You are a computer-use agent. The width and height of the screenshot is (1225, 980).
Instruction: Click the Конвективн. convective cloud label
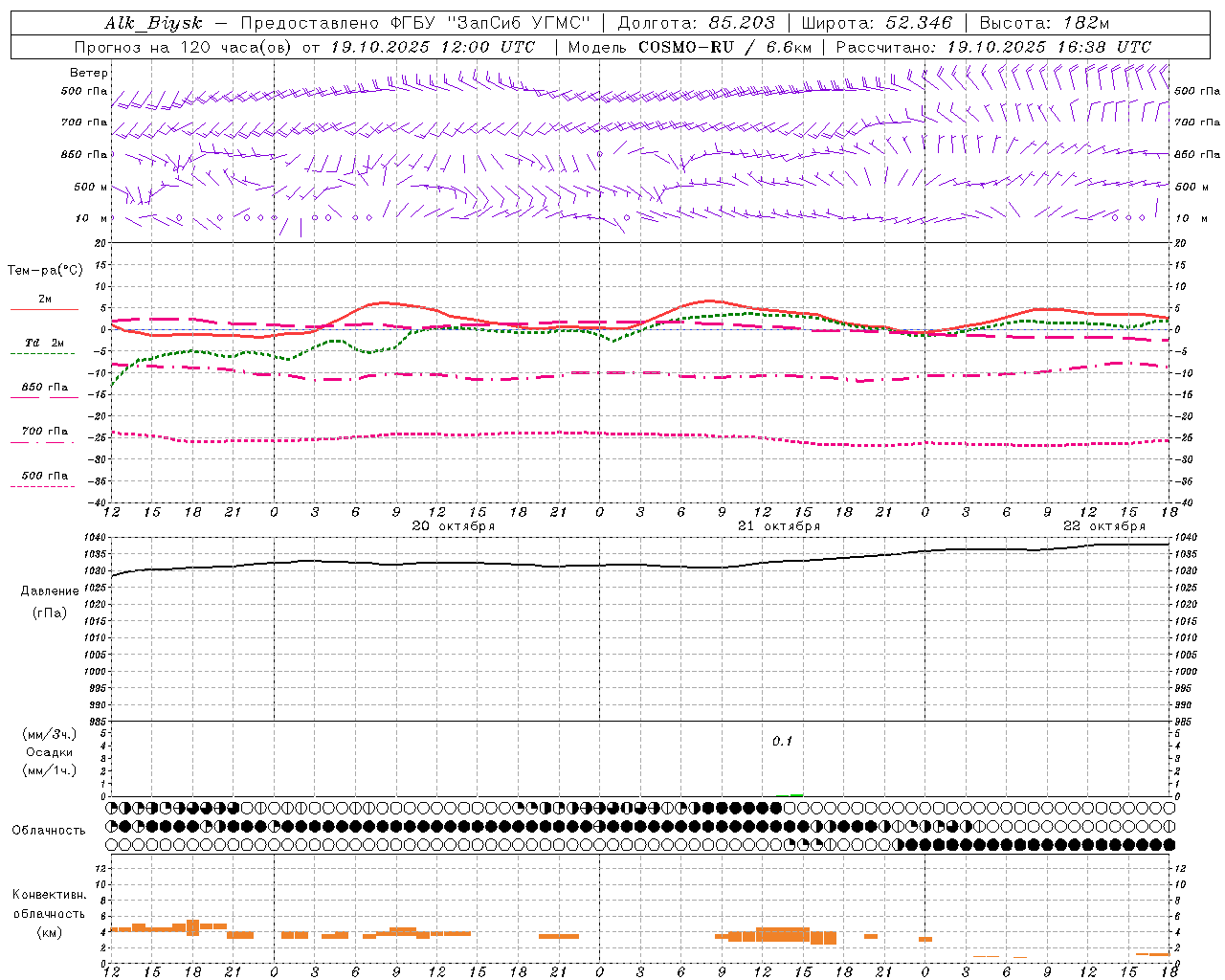point(50,895)
